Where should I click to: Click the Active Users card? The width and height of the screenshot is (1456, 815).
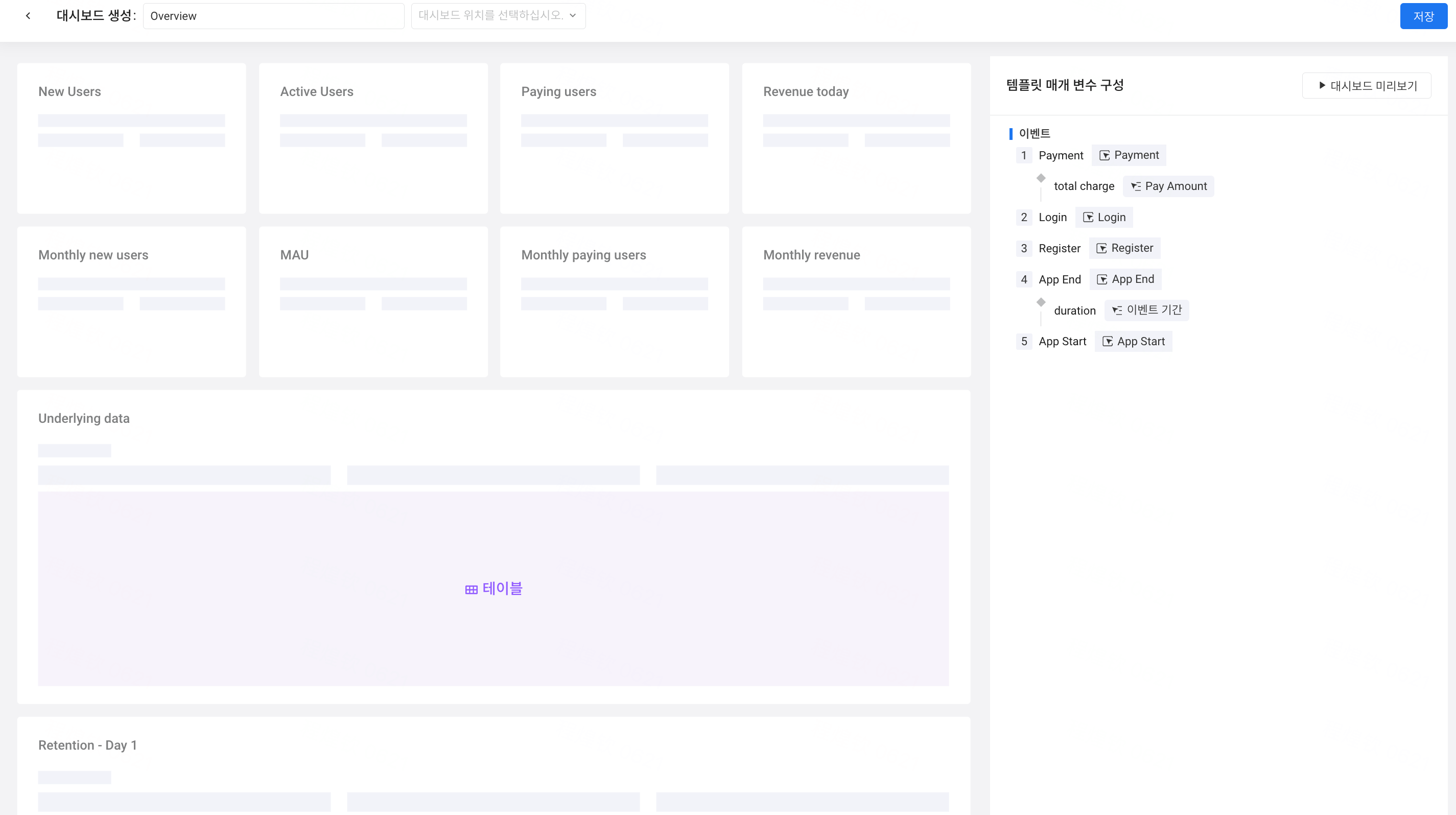pos(373,138)
